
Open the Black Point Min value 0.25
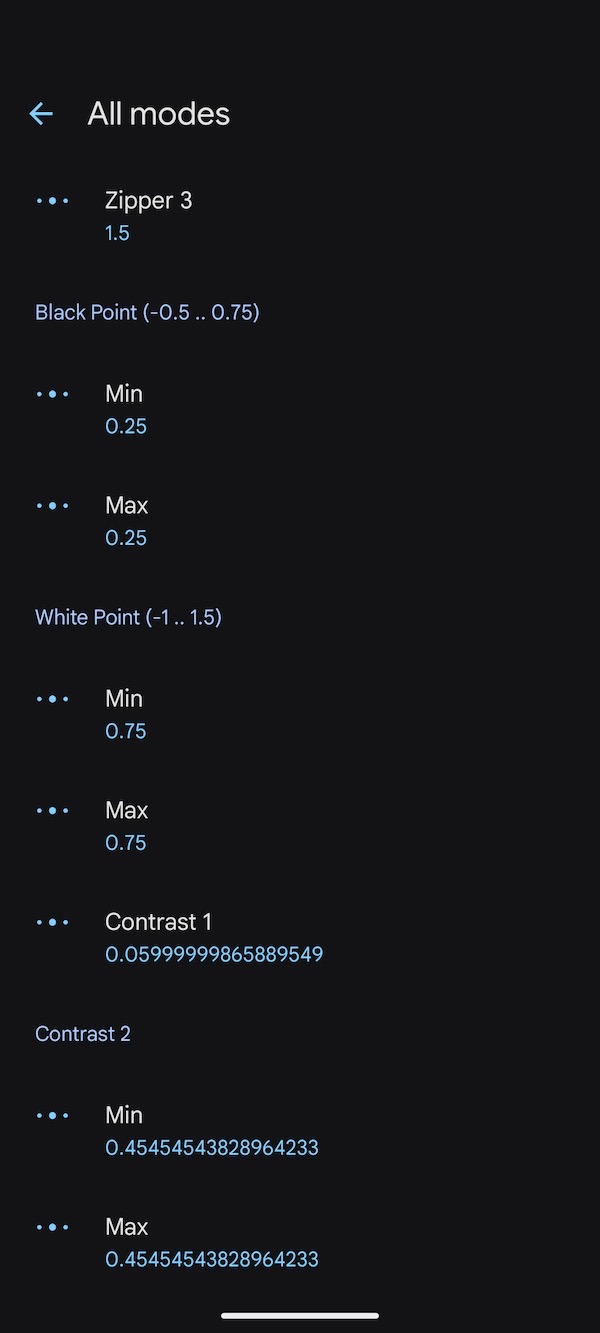click(126, 426)
